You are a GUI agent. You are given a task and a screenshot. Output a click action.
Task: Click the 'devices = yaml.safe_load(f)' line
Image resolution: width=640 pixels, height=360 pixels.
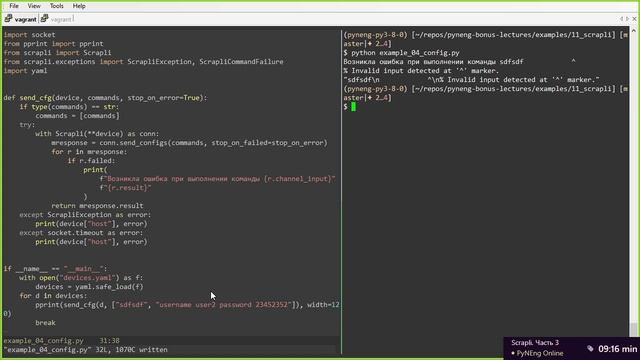point(89,287)
